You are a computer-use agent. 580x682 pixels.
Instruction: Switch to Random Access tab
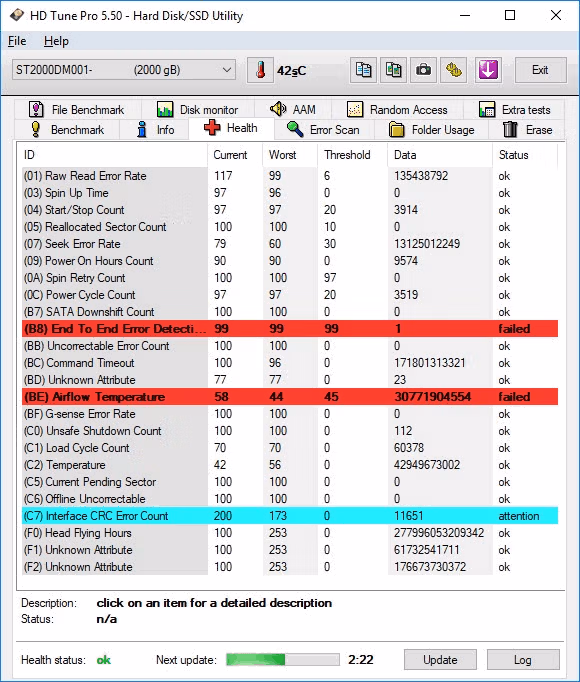click(x=397, y=110)
